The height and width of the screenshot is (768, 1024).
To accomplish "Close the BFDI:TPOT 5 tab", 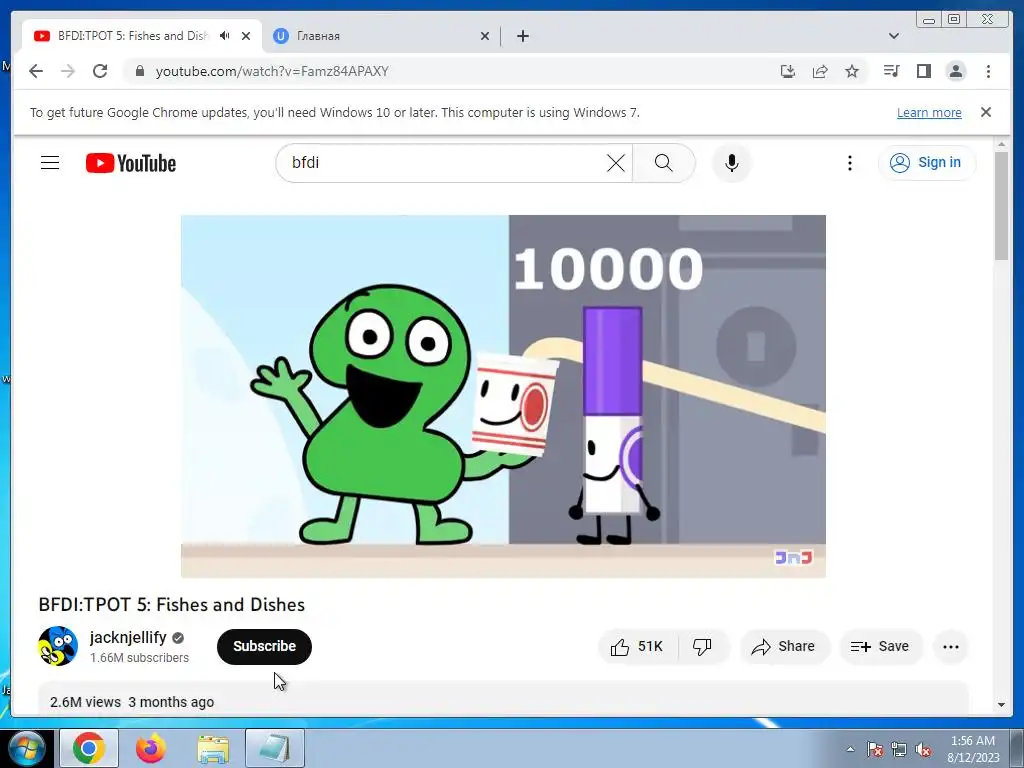I will (x=246, y=36).
